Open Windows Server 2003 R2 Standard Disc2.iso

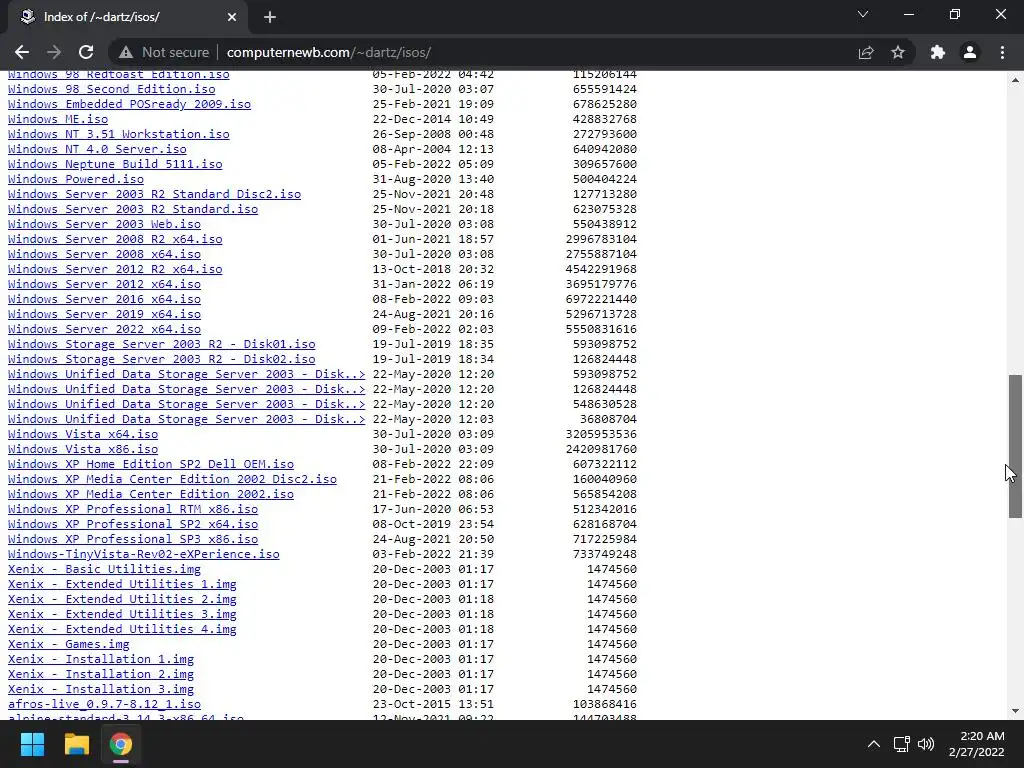(154, 194)
